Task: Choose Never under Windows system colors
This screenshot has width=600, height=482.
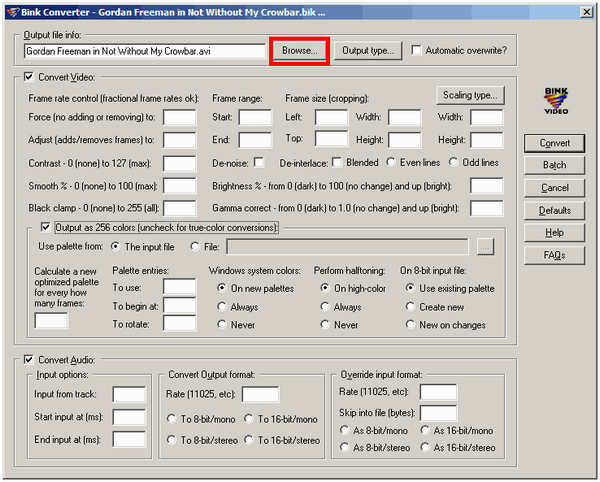Action: (222, 324)
